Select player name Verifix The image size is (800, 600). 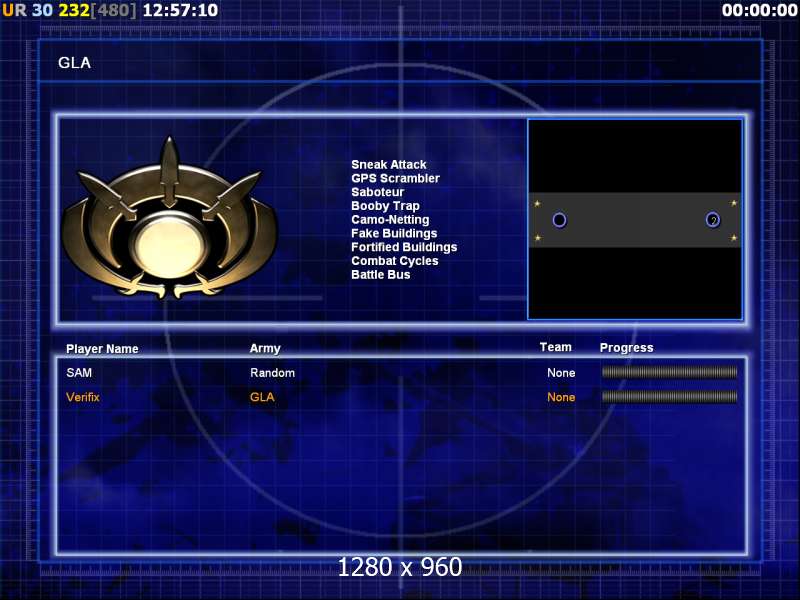[x=83, y=397]
